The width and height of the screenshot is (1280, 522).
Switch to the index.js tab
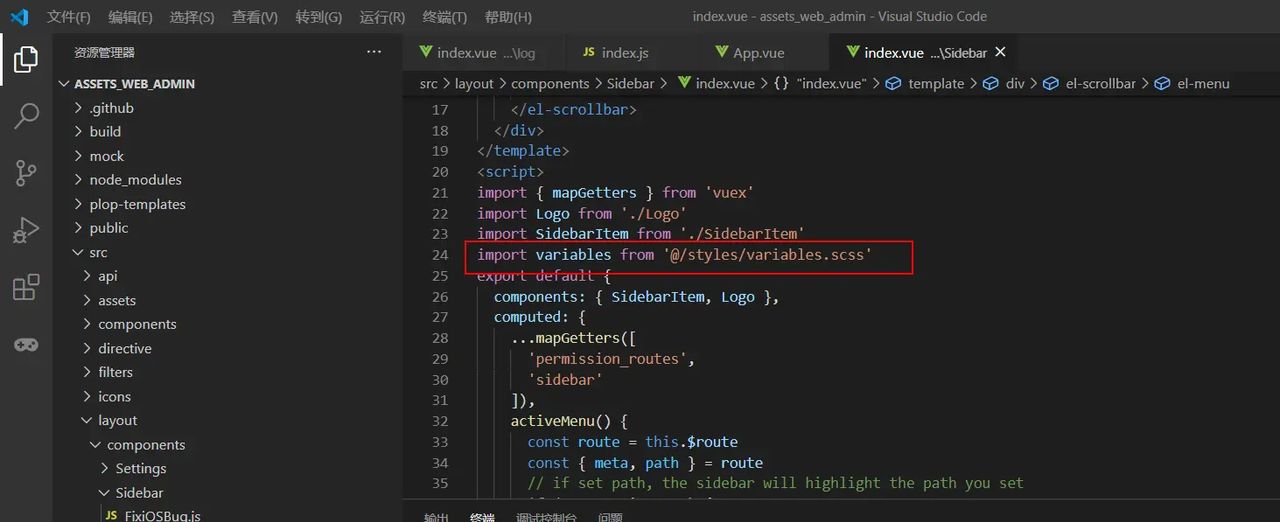[625, 53]
